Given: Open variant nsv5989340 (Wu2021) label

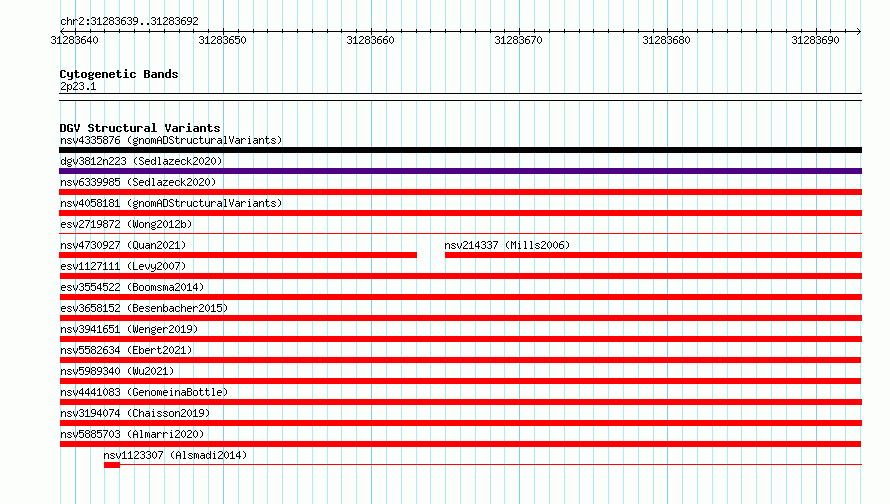Looking at the screenshot, I should (x=117, y=371).
